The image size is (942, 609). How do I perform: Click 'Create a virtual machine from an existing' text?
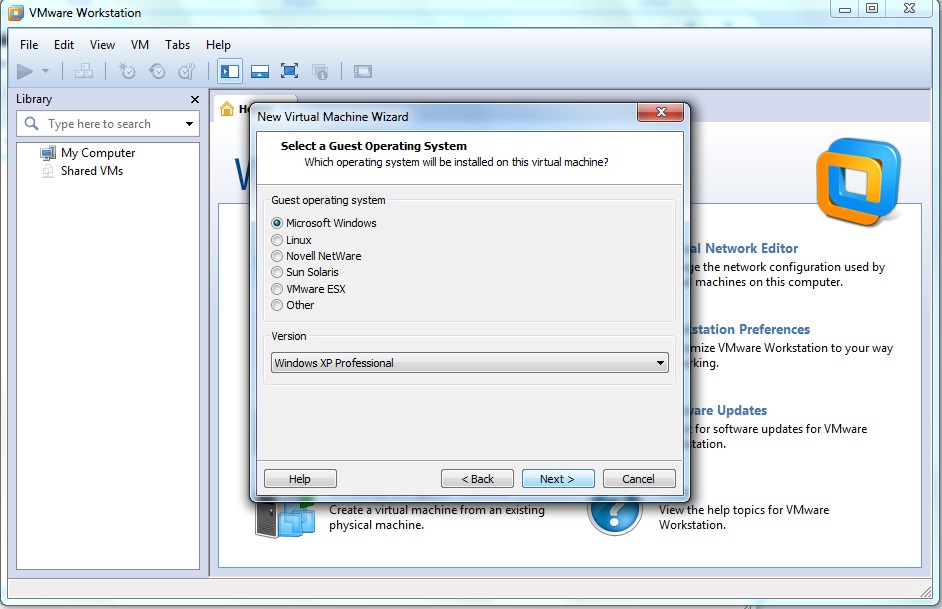tap(437, 510)
